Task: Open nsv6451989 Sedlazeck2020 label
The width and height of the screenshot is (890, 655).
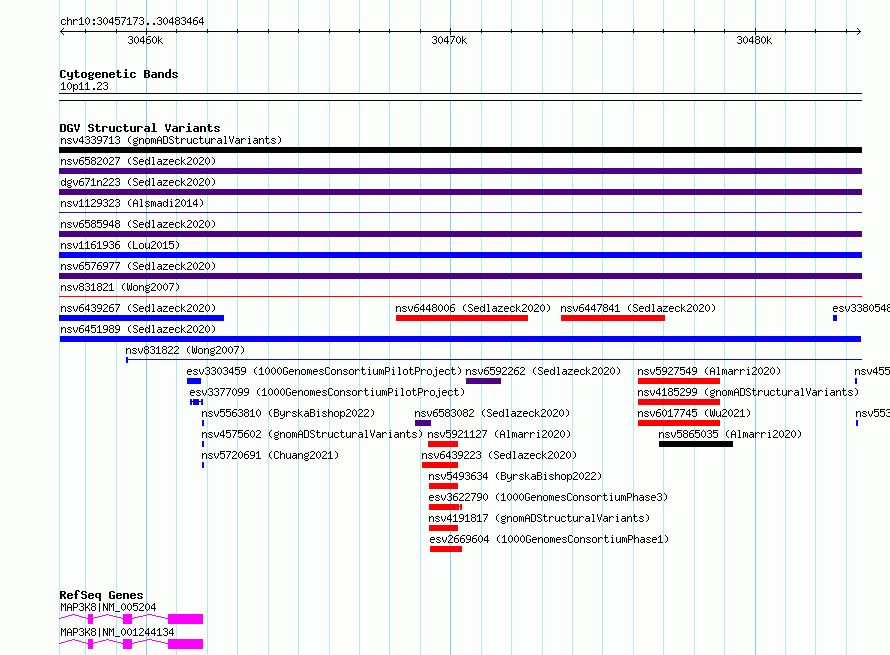Action: coord(138,329)
